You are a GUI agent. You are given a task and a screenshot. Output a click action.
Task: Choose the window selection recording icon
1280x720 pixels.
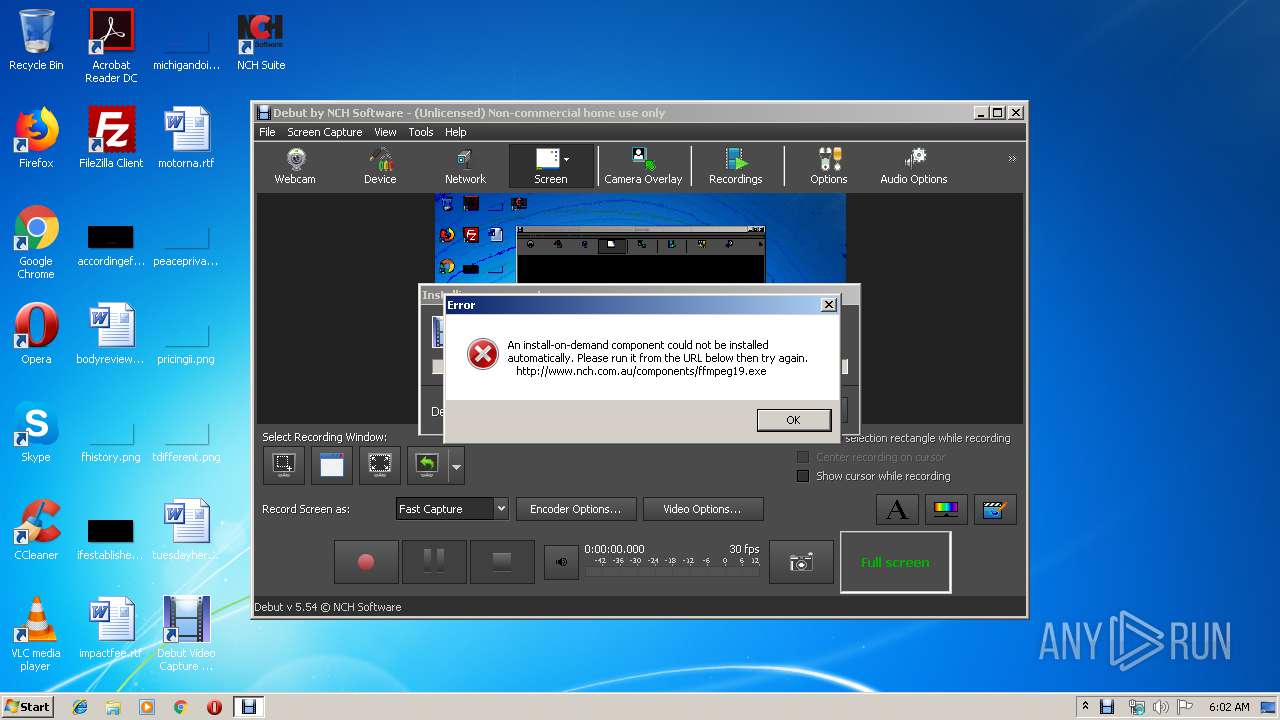coord(332,465)
